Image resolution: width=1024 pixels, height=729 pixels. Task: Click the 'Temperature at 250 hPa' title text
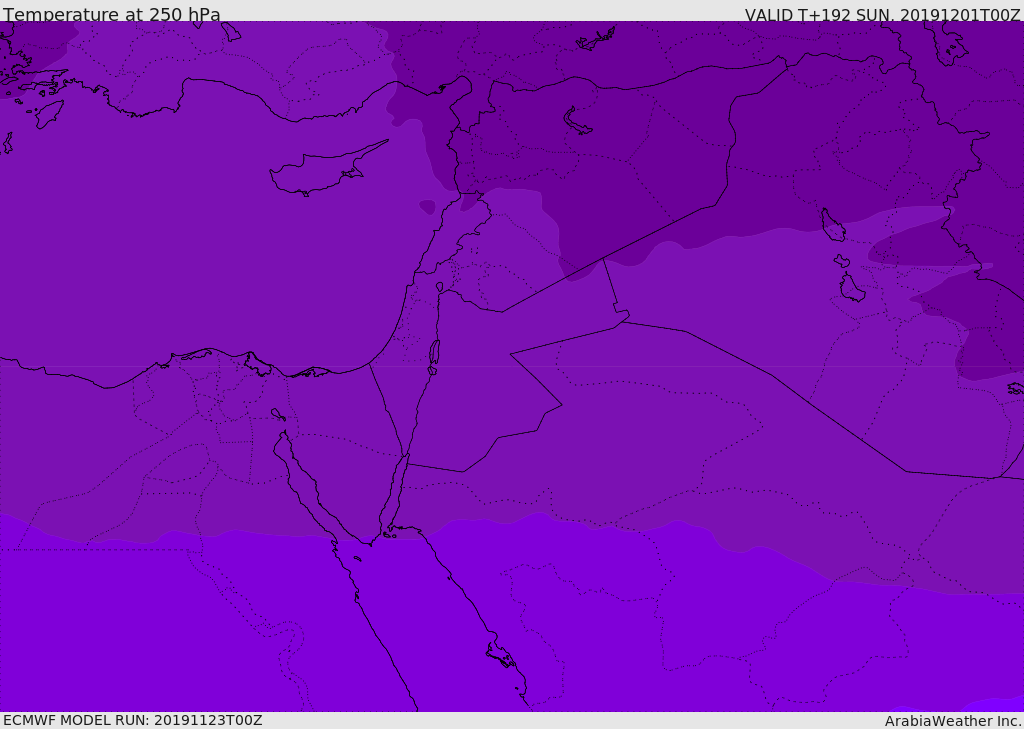coord(112,14)
